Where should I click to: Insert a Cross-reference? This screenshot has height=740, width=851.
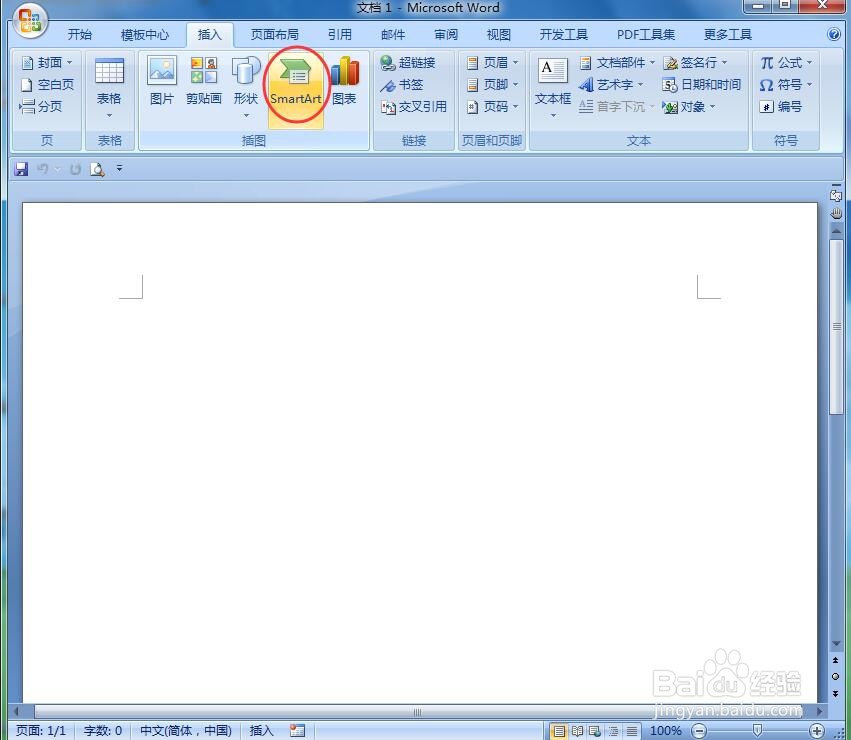[x=414, y=107]
